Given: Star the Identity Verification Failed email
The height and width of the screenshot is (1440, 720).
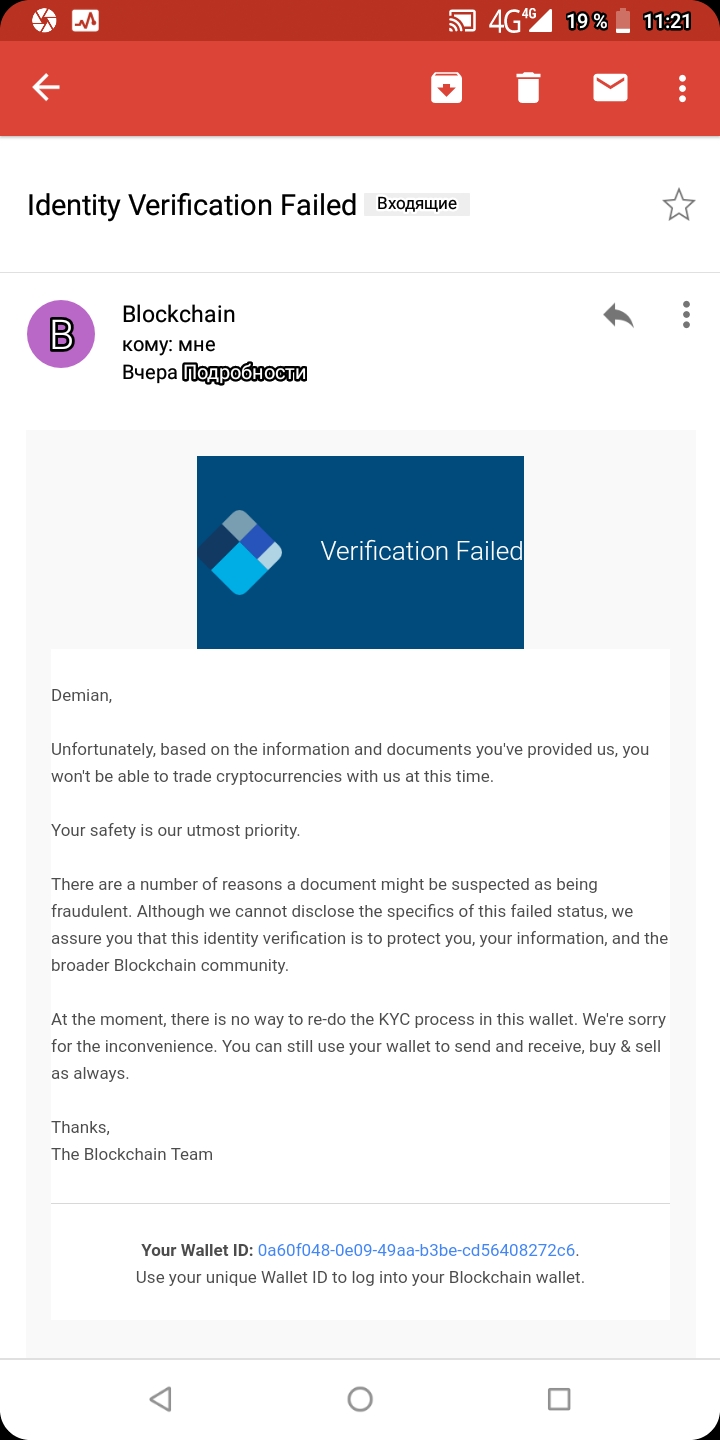Looking at the screenshot, I should pos(679,205).
